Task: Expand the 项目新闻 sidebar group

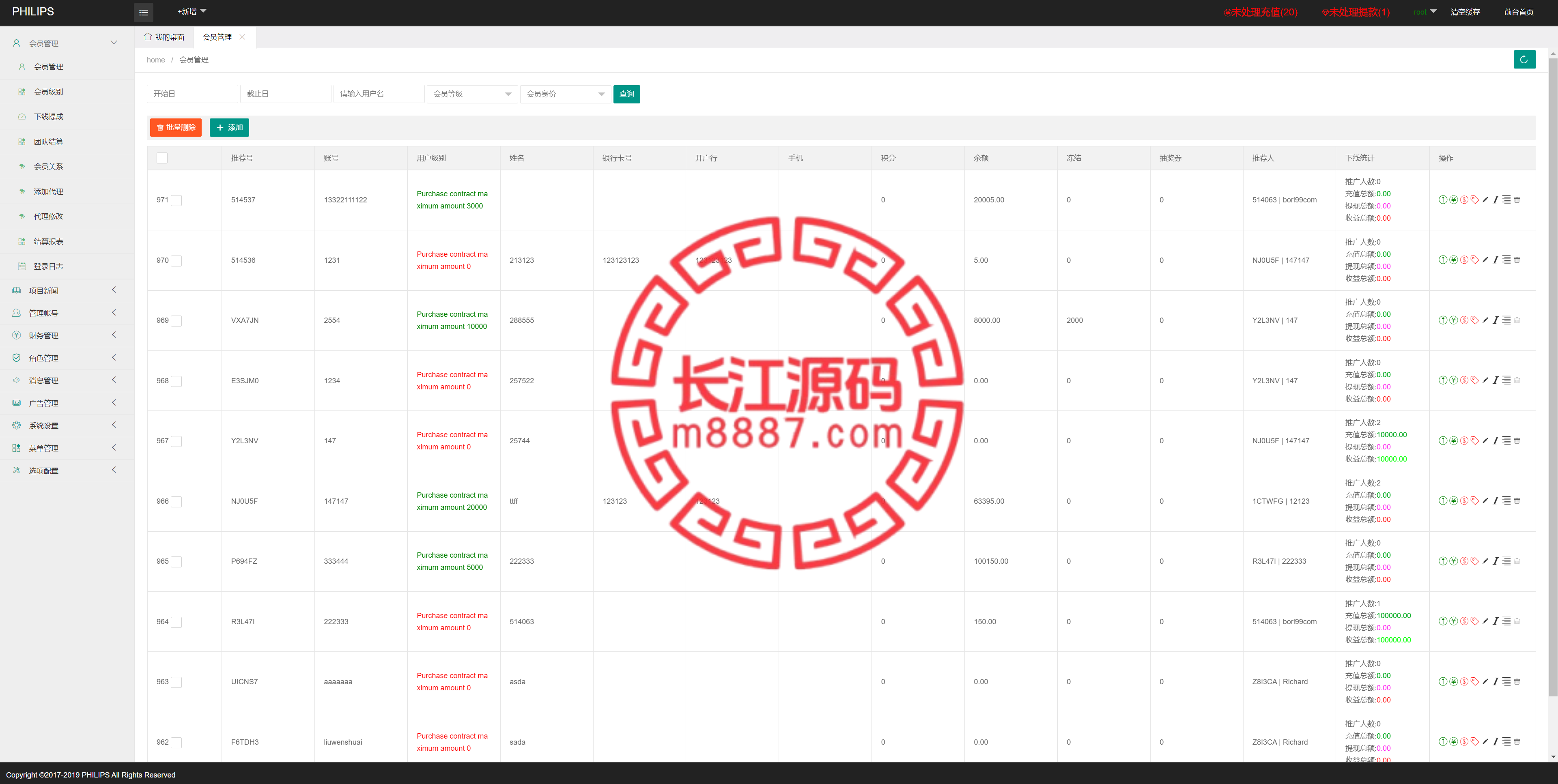Action: point(67,290)
